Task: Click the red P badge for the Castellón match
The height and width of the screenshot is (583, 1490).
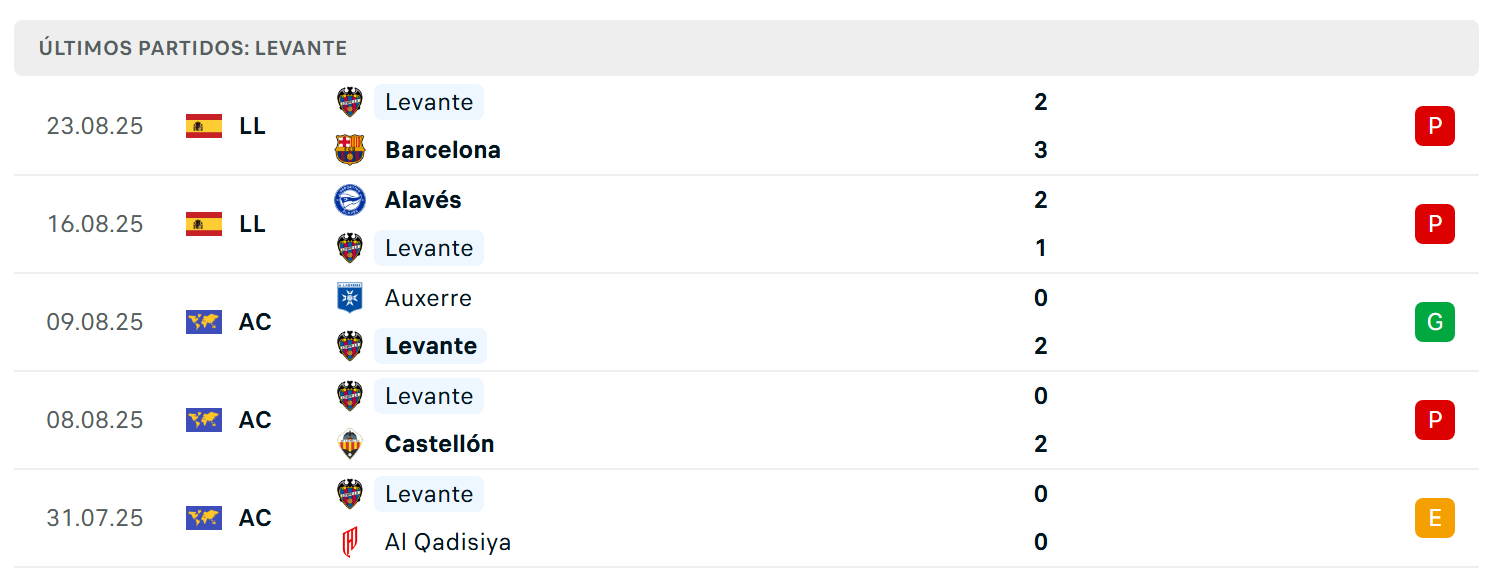Action: [x=1434, y=420]
